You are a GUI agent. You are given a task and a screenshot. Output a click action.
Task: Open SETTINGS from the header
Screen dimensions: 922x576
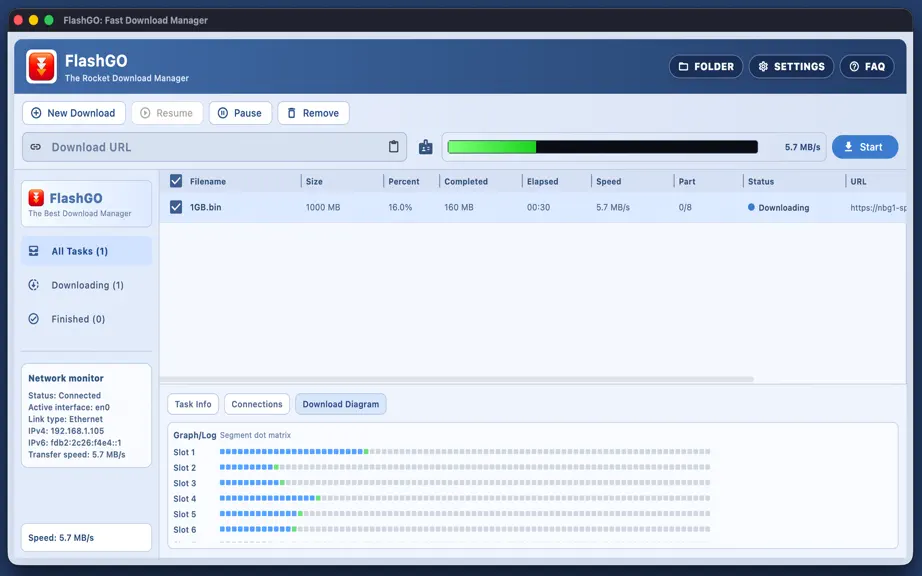point(791,66)
